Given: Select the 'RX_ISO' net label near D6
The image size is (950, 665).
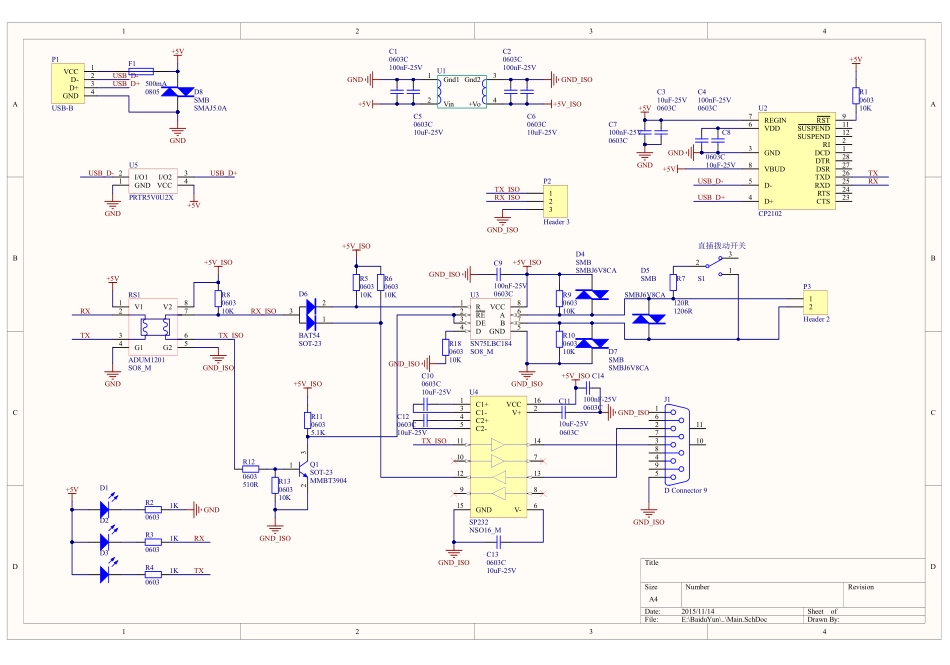Looking at the screenshot, I should tap(264, 311).
